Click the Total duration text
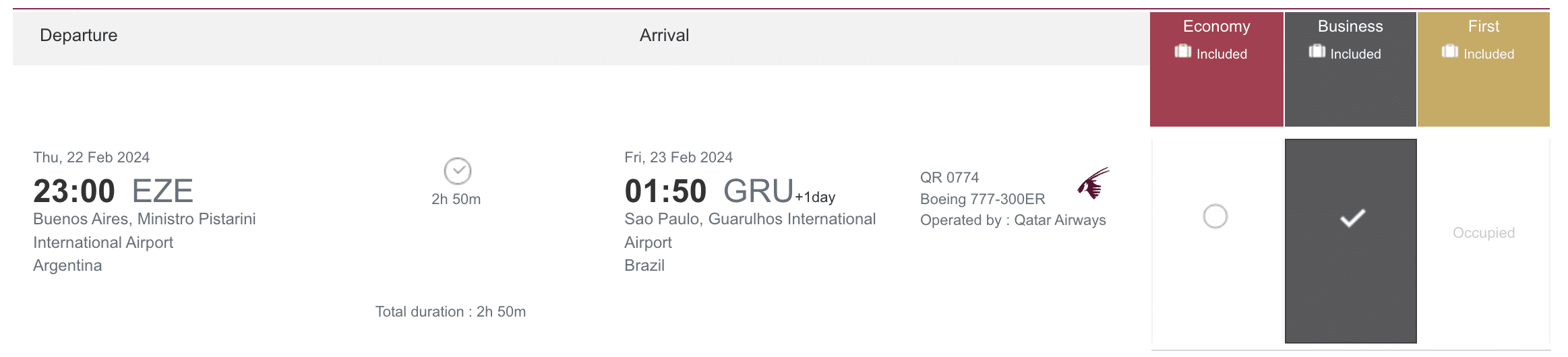This screenshot has width=1568, height=357. pyautogui.click(x=450, y=312)
